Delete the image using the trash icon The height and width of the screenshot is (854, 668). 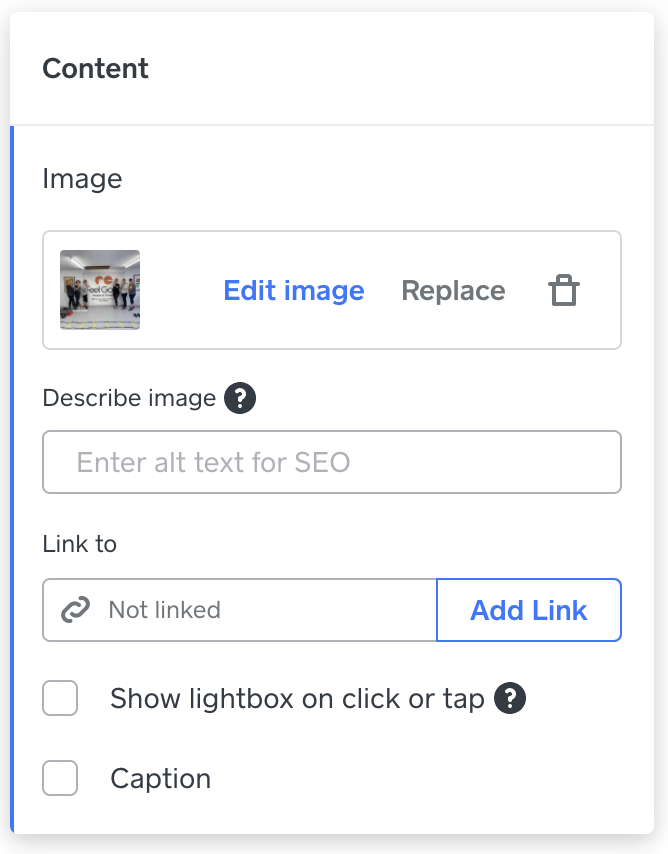[x=563, y=290]
